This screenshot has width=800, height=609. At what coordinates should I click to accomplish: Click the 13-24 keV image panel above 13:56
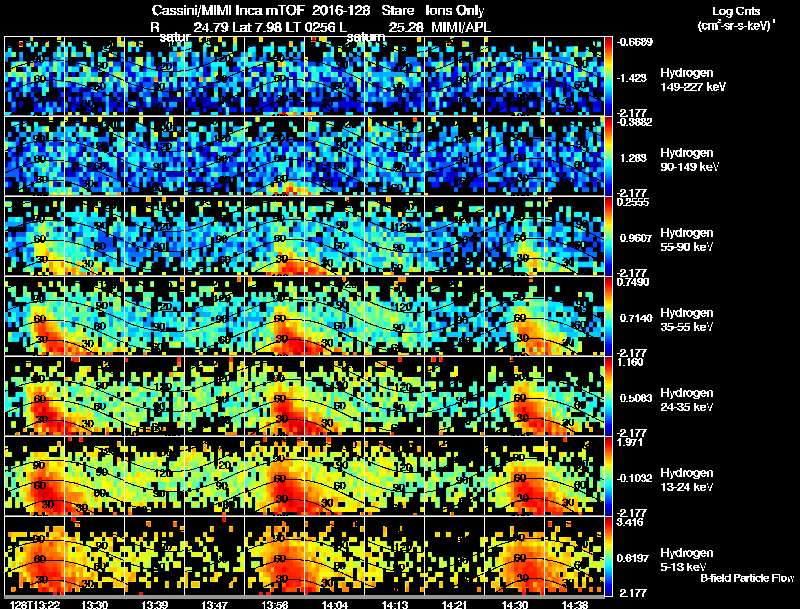[274, 476]
